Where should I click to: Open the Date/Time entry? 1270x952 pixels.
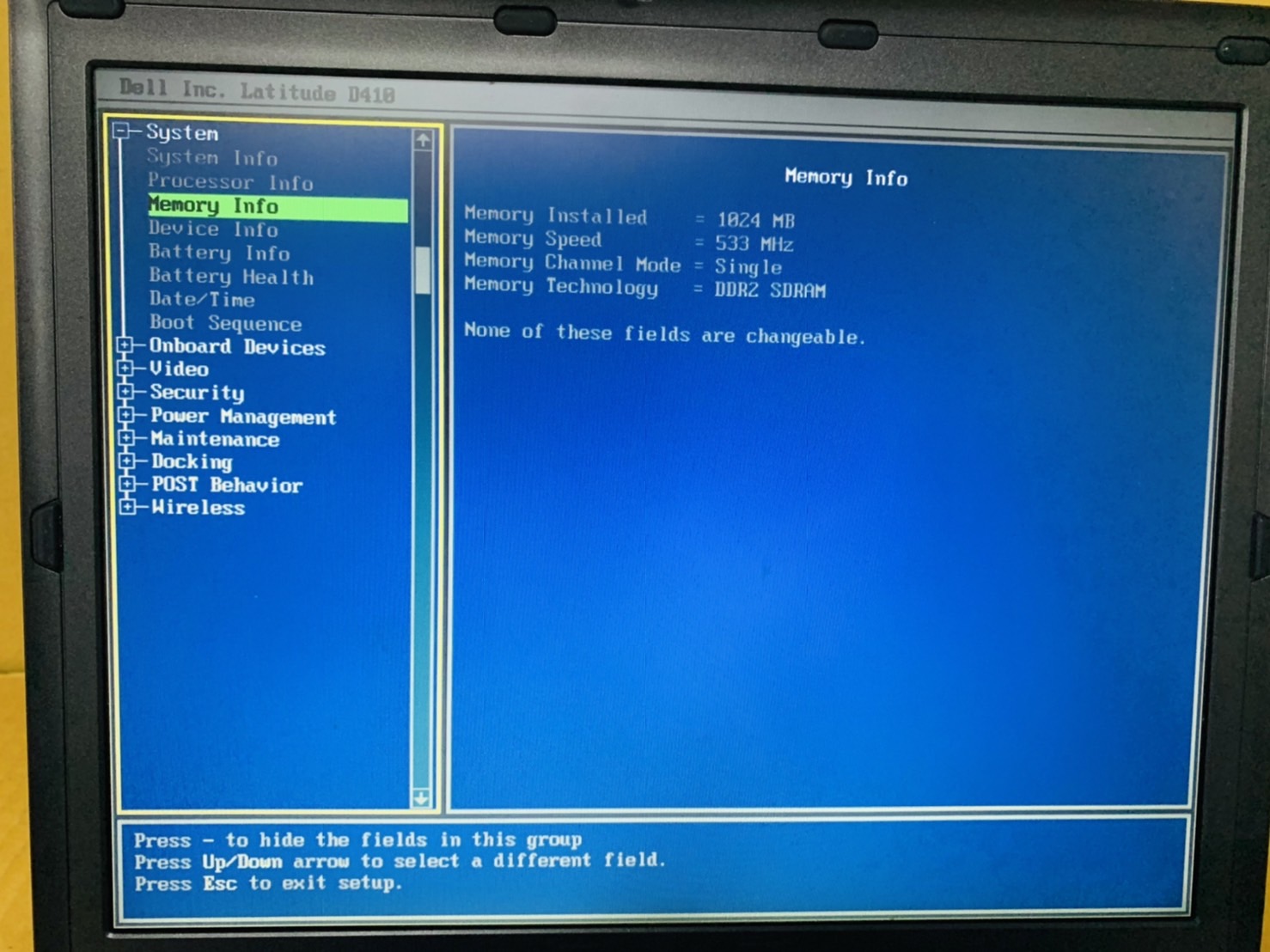[202, 300]
